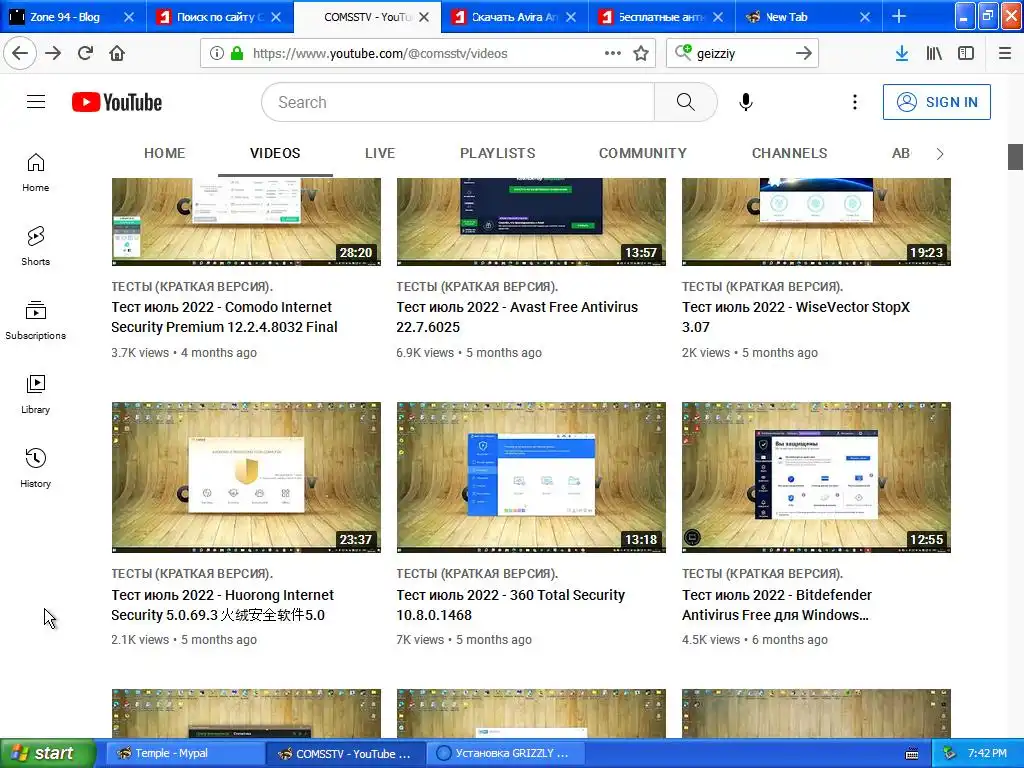The image size is (1024, 768).
Task: Bookmark this page with the star icon
Action: click(641, 54)
